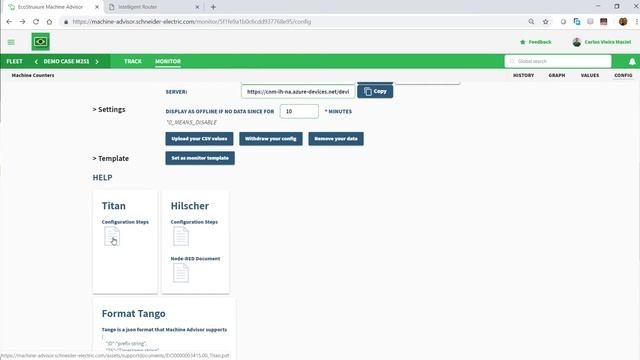
Task: Click the browser address bar URL
Action: (x=192, y=22)
